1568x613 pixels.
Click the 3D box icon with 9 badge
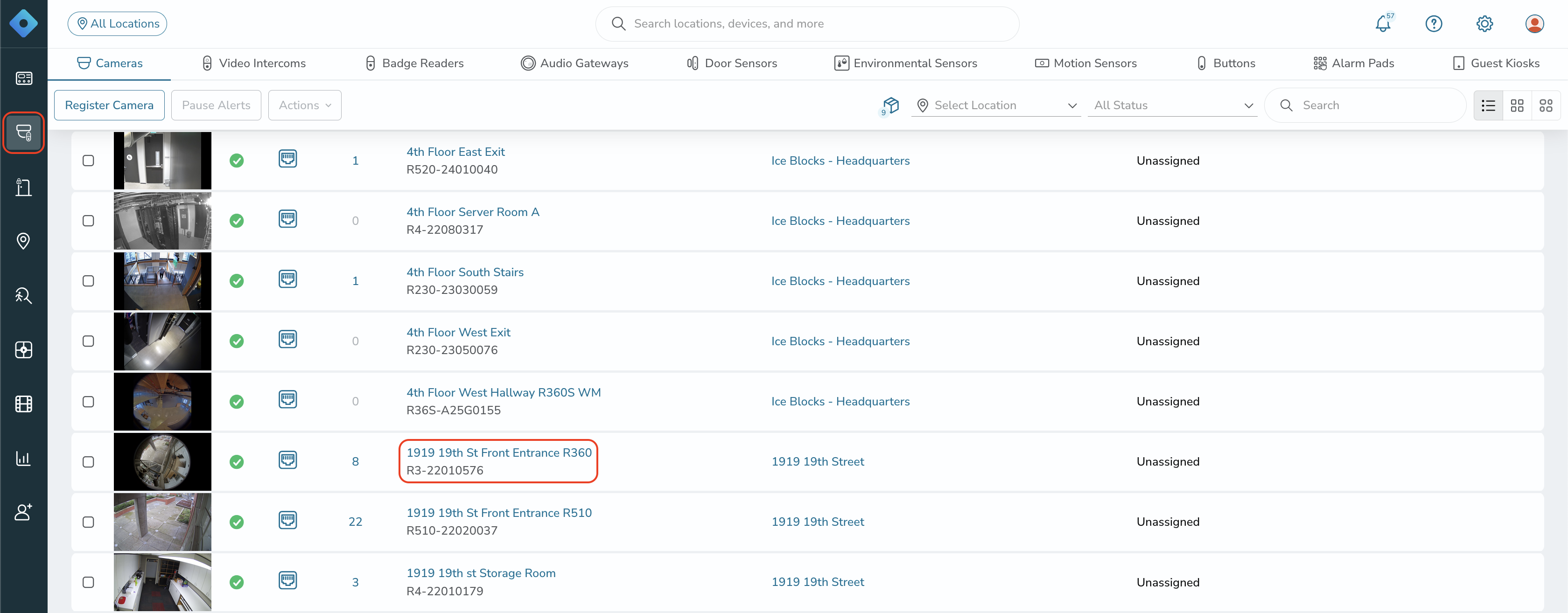[890, 105]
